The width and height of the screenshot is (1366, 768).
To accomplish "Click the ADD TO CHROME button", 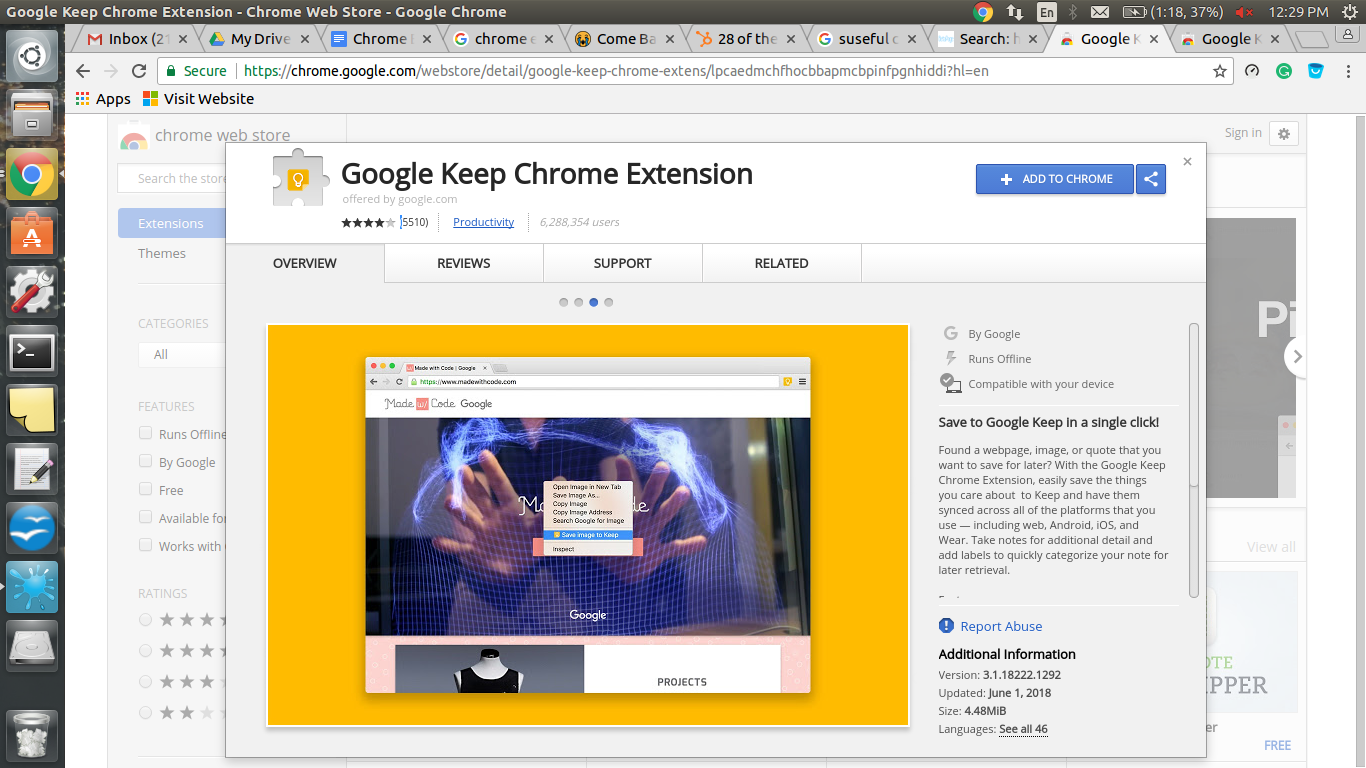I will [1054, 179].
